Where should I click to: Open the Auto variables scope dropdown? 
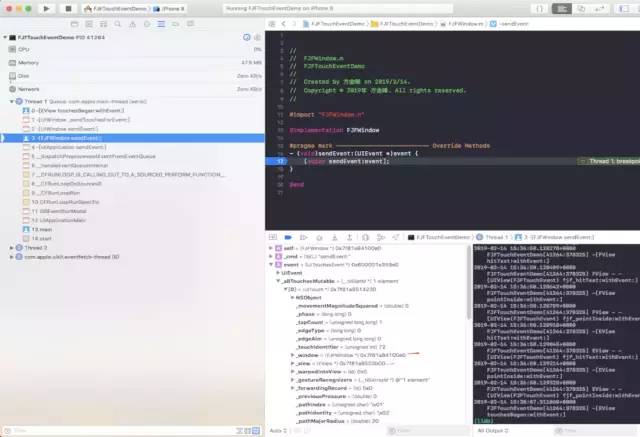coord(278,430)
